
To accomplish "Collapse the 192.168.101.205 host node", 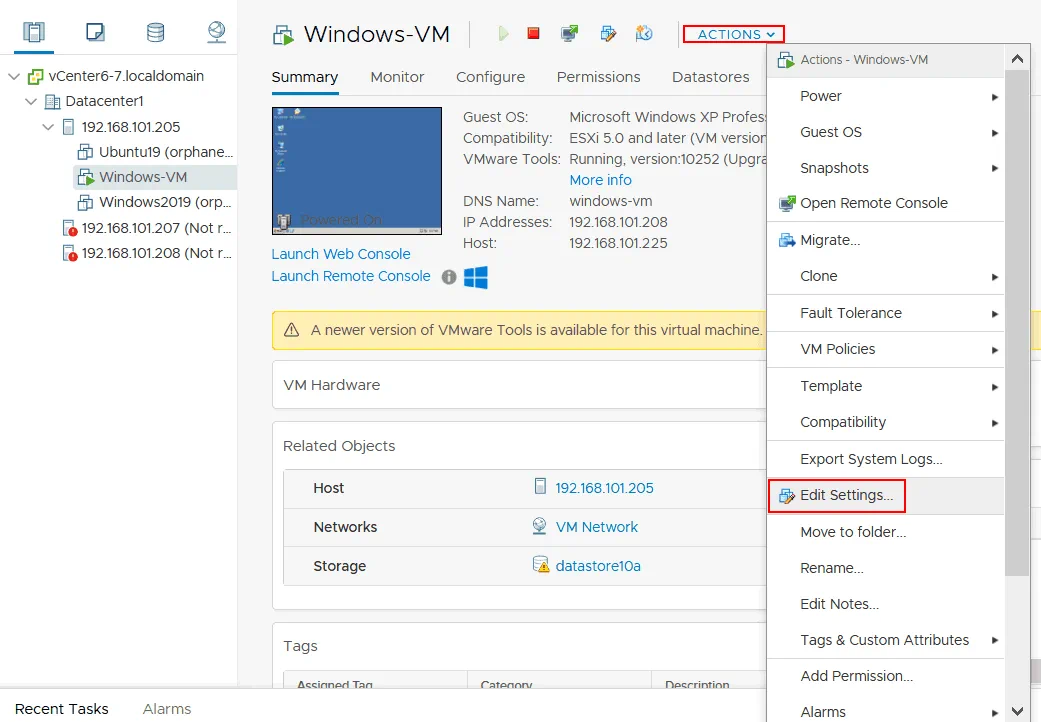I will (48, 127).
